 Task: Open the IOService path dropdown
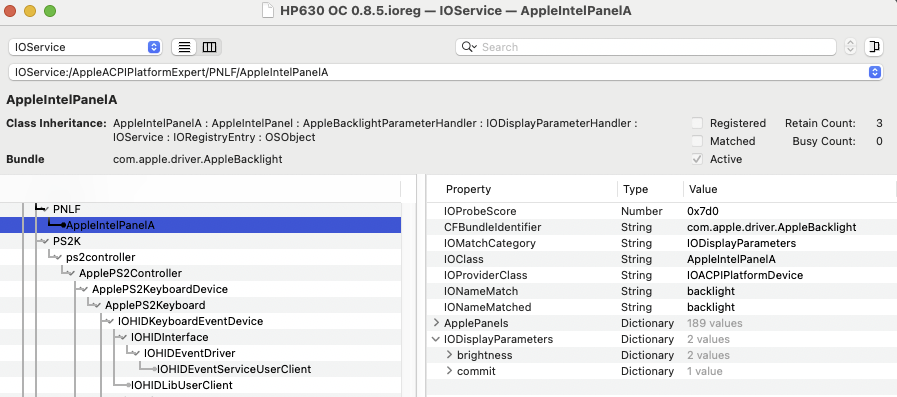click(x=445, y=72)
